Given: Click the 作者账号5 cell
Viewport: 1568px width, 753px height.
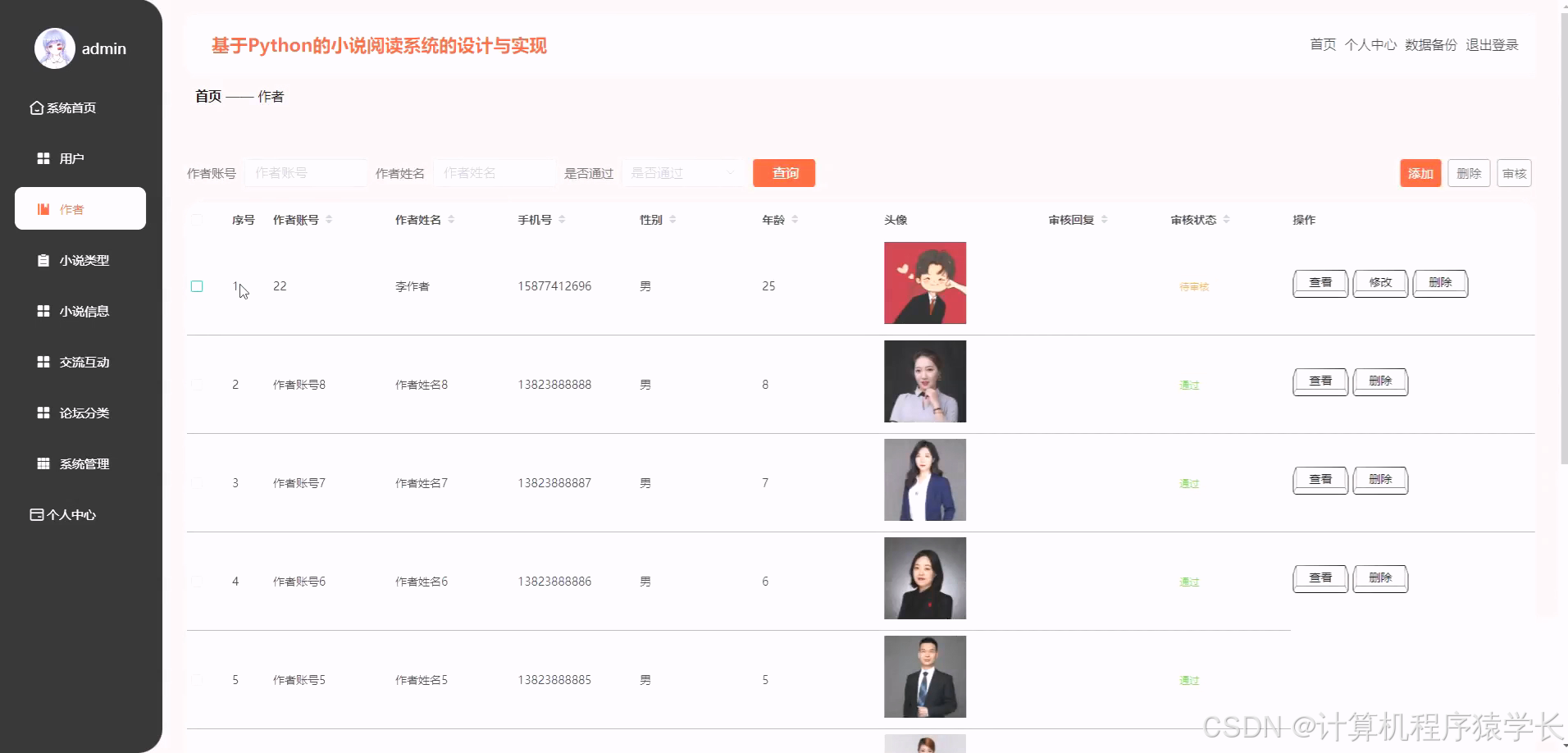Looking at the screenshot, I should coord(299,680).
